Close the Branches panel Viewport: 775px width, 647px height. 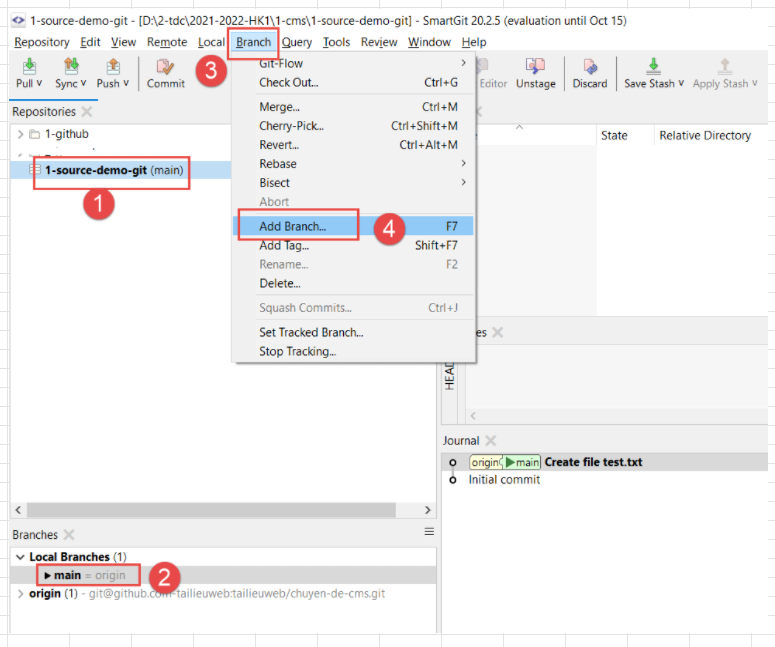69,535
